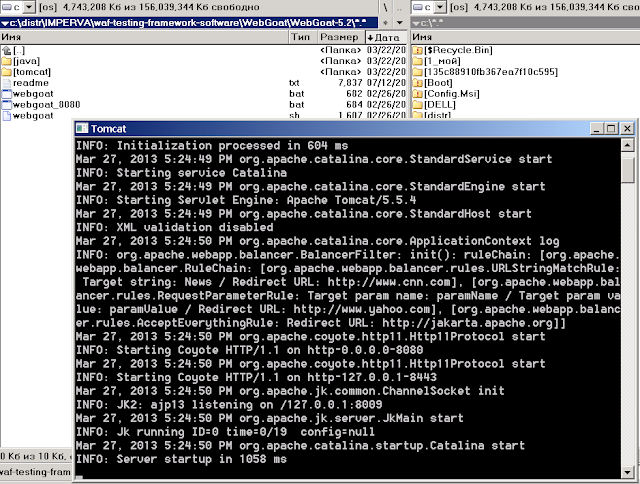
Task: Click the Tomcat console scrollbar thumb
Action: point(627,169)
